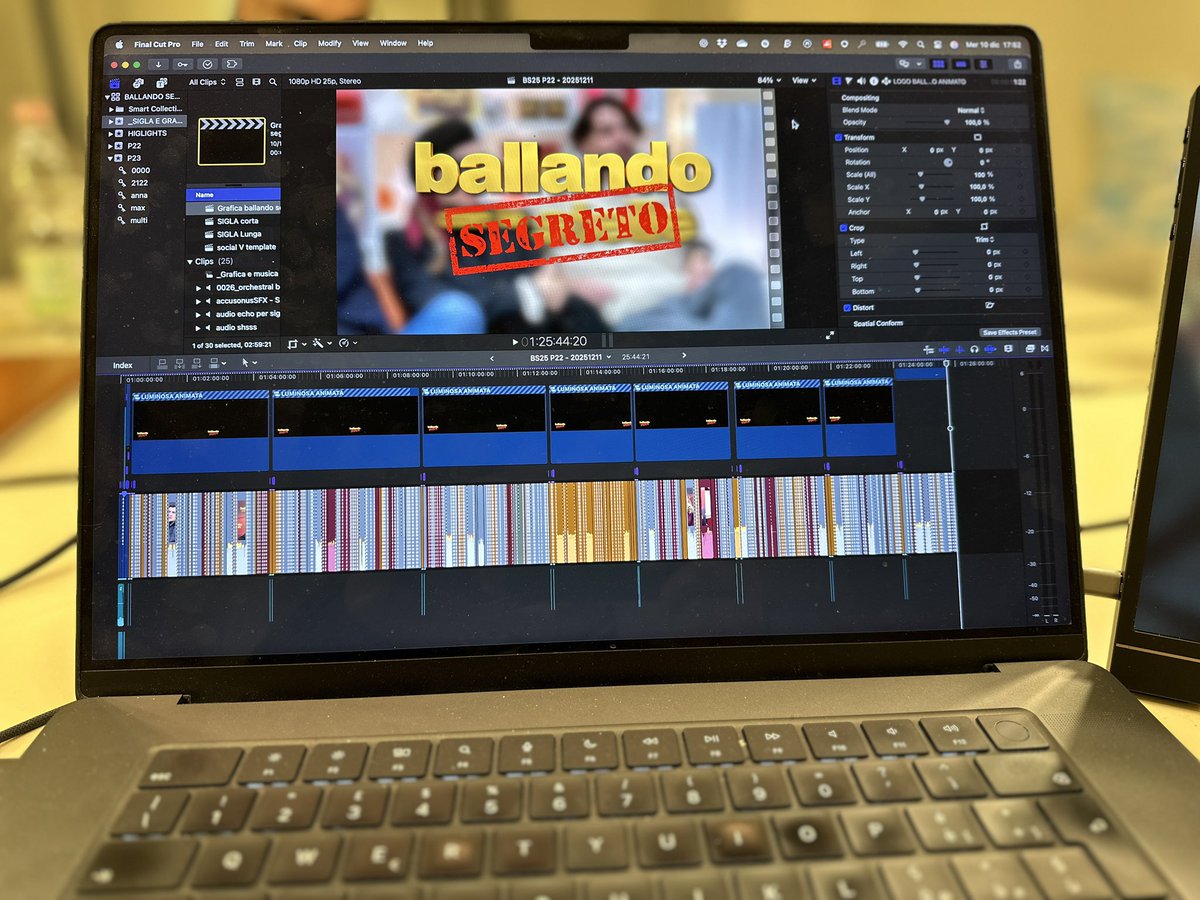Toggle the Distort checkbox
This screenshot has width=1200, height=900.
pyautogui.click(x=848, y=307)
